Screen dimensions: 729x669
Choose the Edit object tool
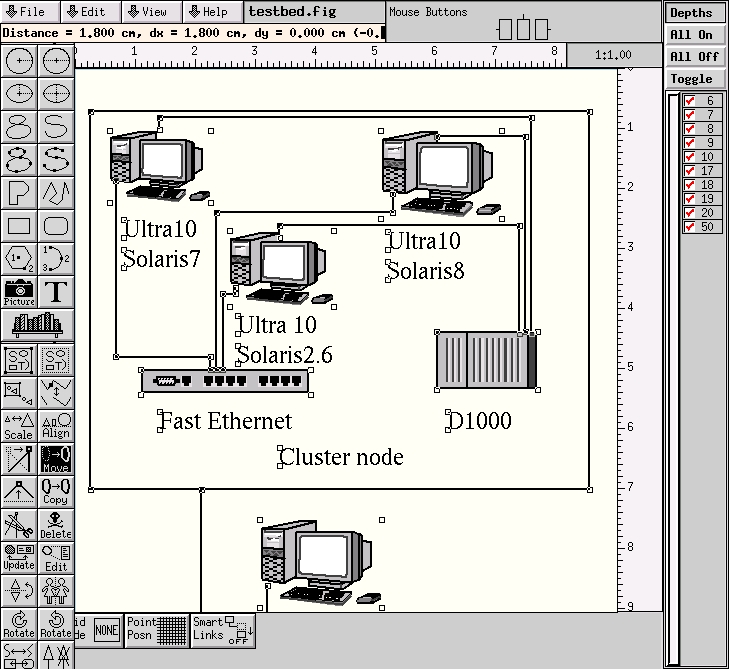tap(56, 558)
